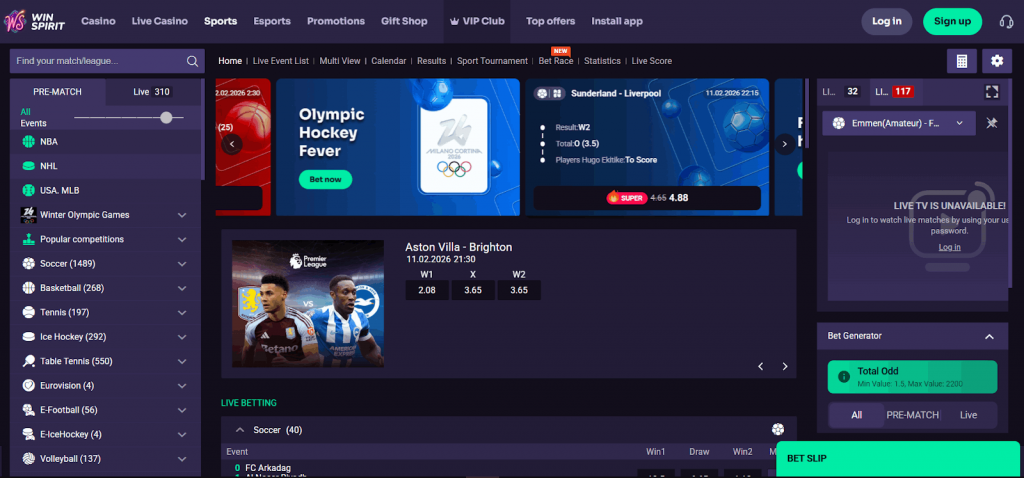Collapse the Bet Generator panel
Screen dimensions: 1024x478
tap(989, 336)
